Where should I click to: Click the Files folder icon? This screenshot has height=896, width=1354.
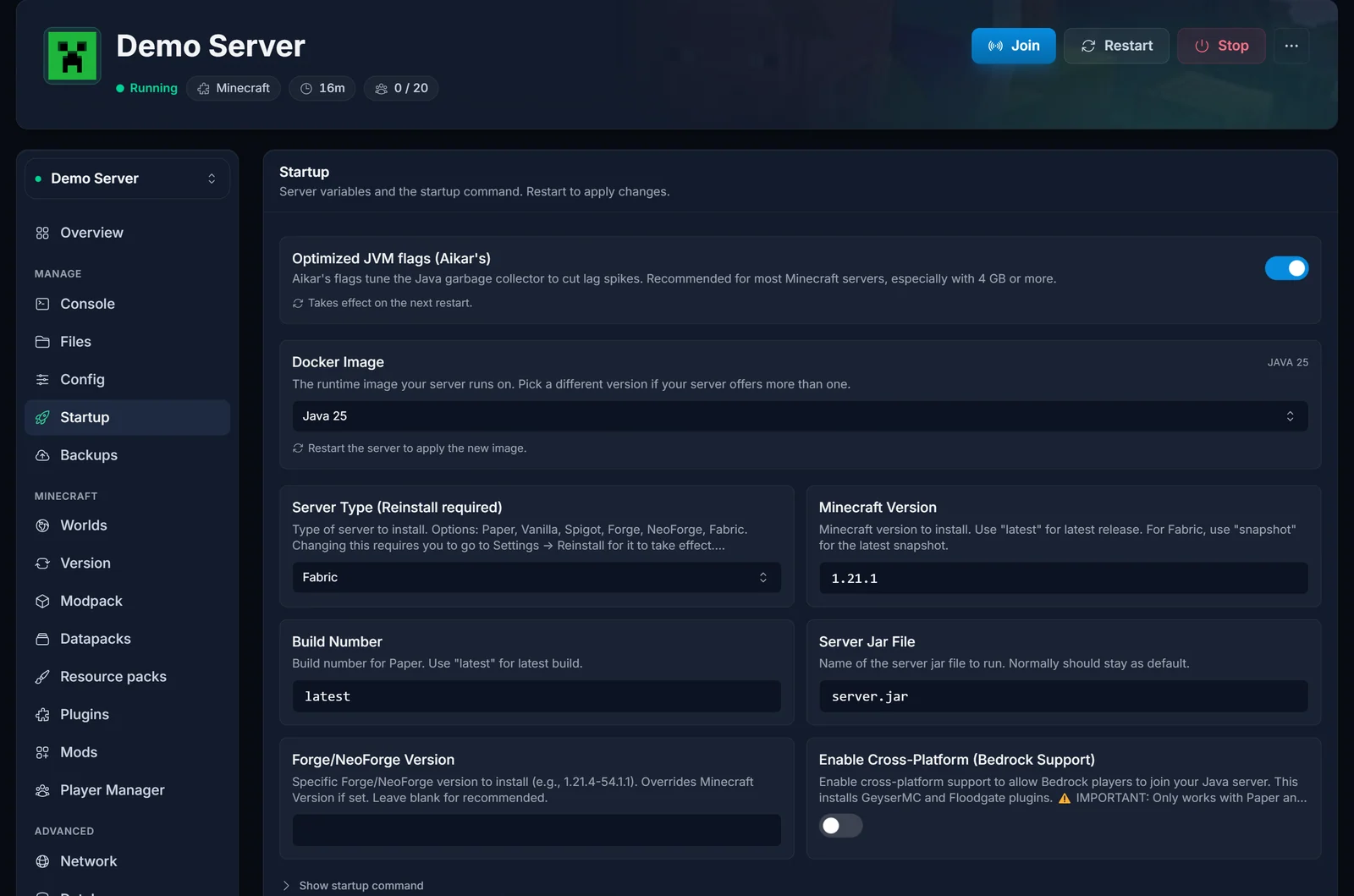pos(42,342)
